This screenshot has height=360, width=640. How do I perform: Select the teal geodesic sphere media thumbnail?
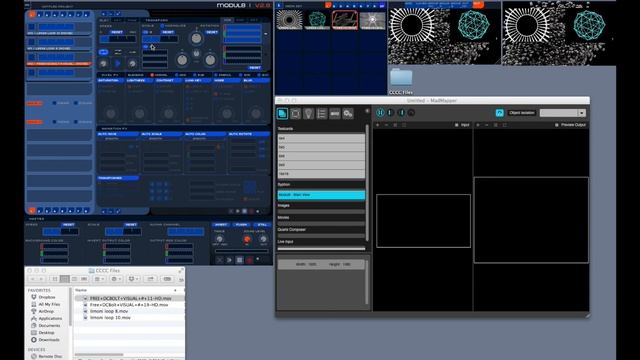coord(317,20)
